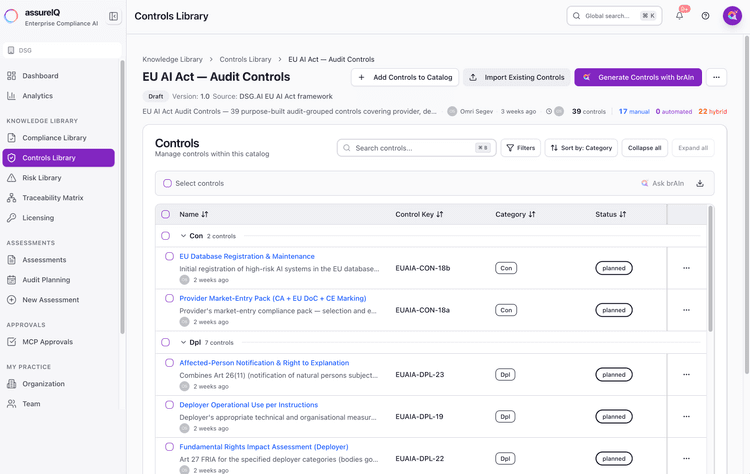Sort the table by Control Key column

[419, 214]
